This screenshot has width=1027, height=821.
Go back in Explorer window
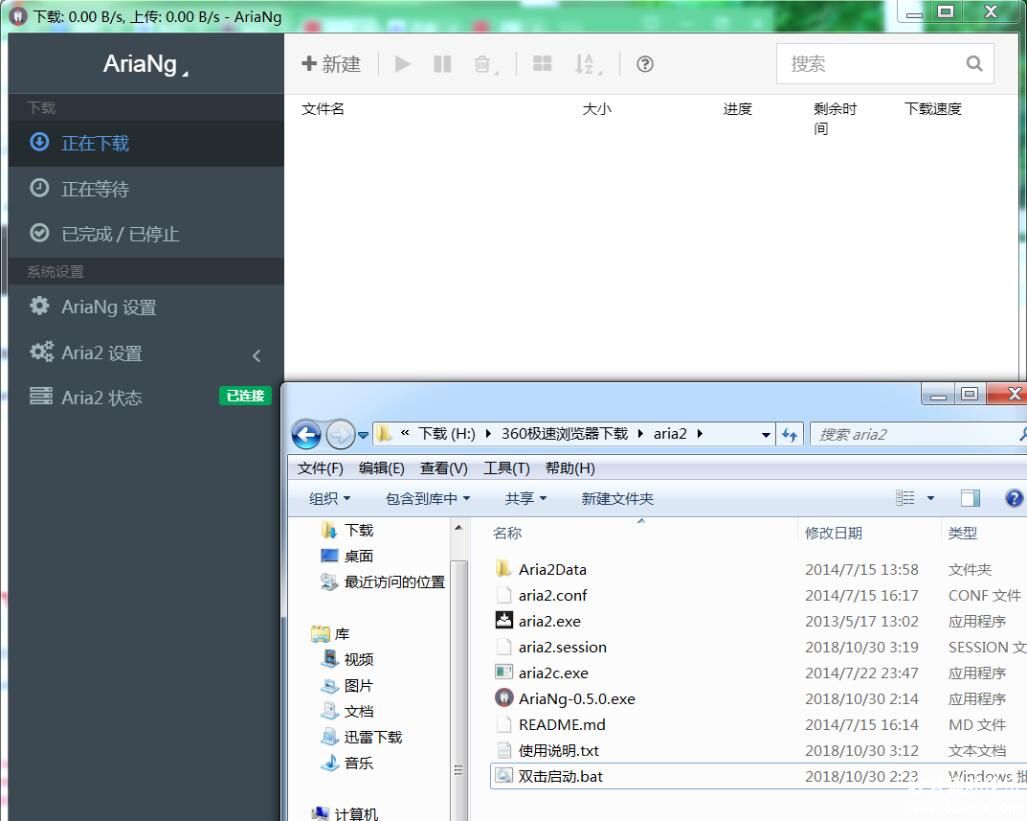pyautogui.click(x=306, y=434)
